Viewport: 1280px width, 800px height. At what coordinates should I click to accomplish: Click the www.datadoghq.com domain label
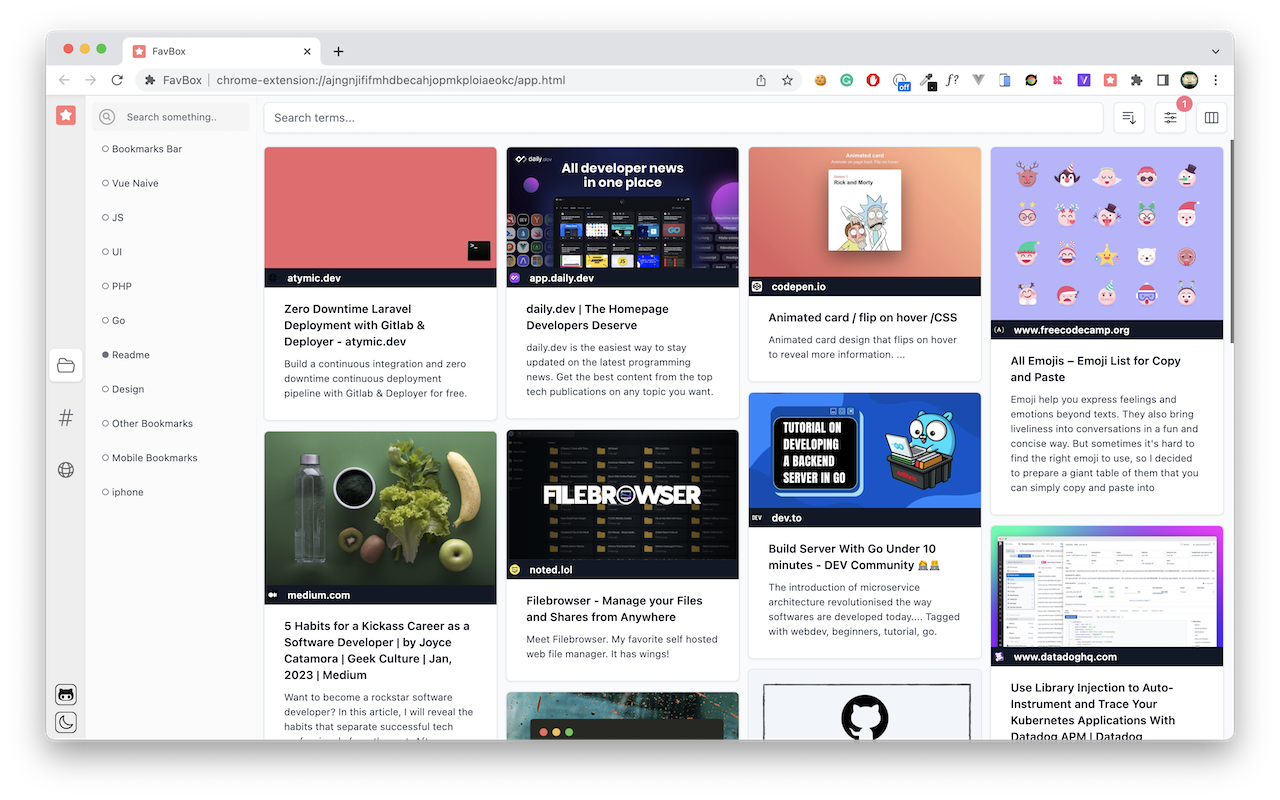pyautogui.click(x=1065, y=657)
